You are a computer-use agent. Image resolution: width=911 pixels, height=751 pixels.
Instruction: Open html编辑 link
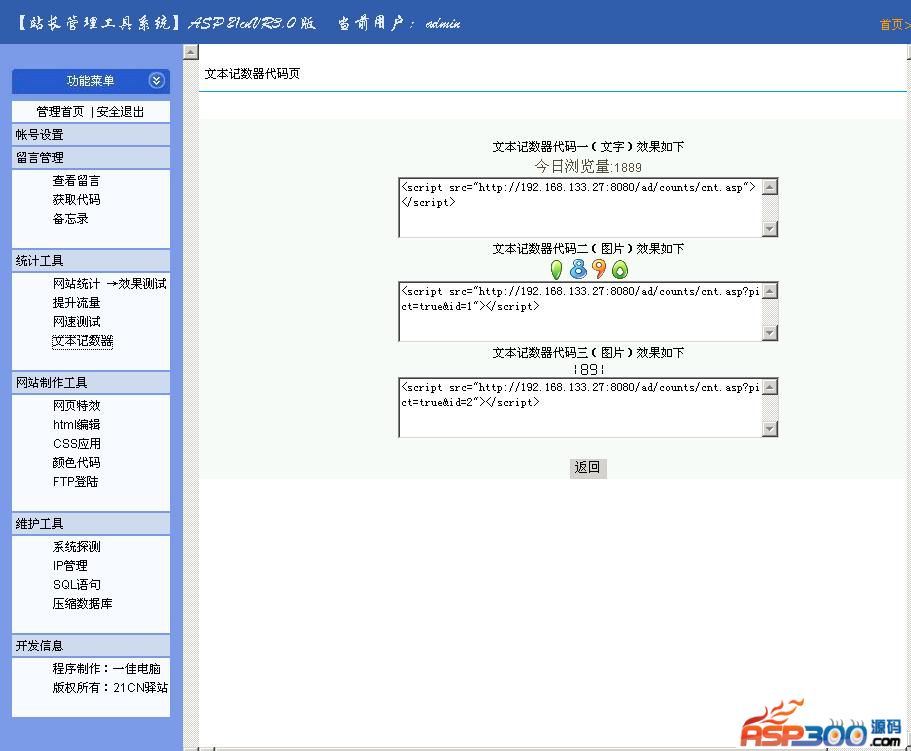[x=76, y=425]
